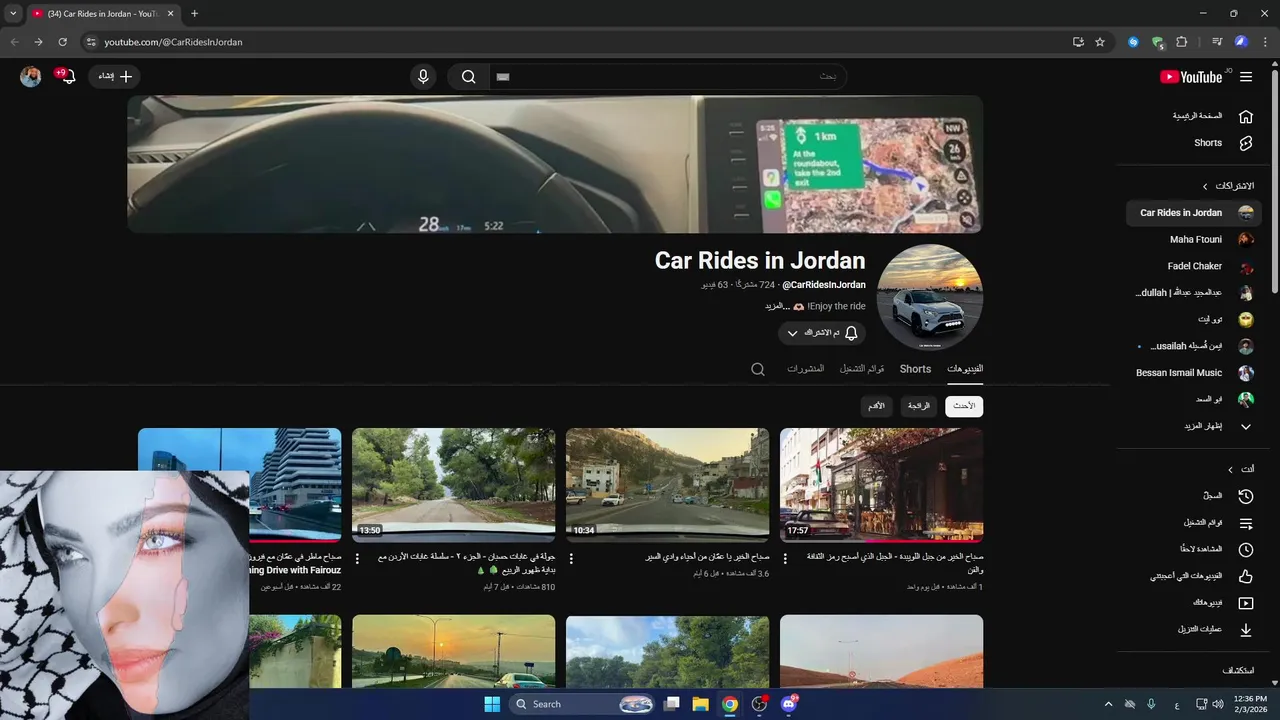The width and height of the screenshot is (1280, 720).
Task: Open a new Chrome tab
Action: click(x=194, y=14)
